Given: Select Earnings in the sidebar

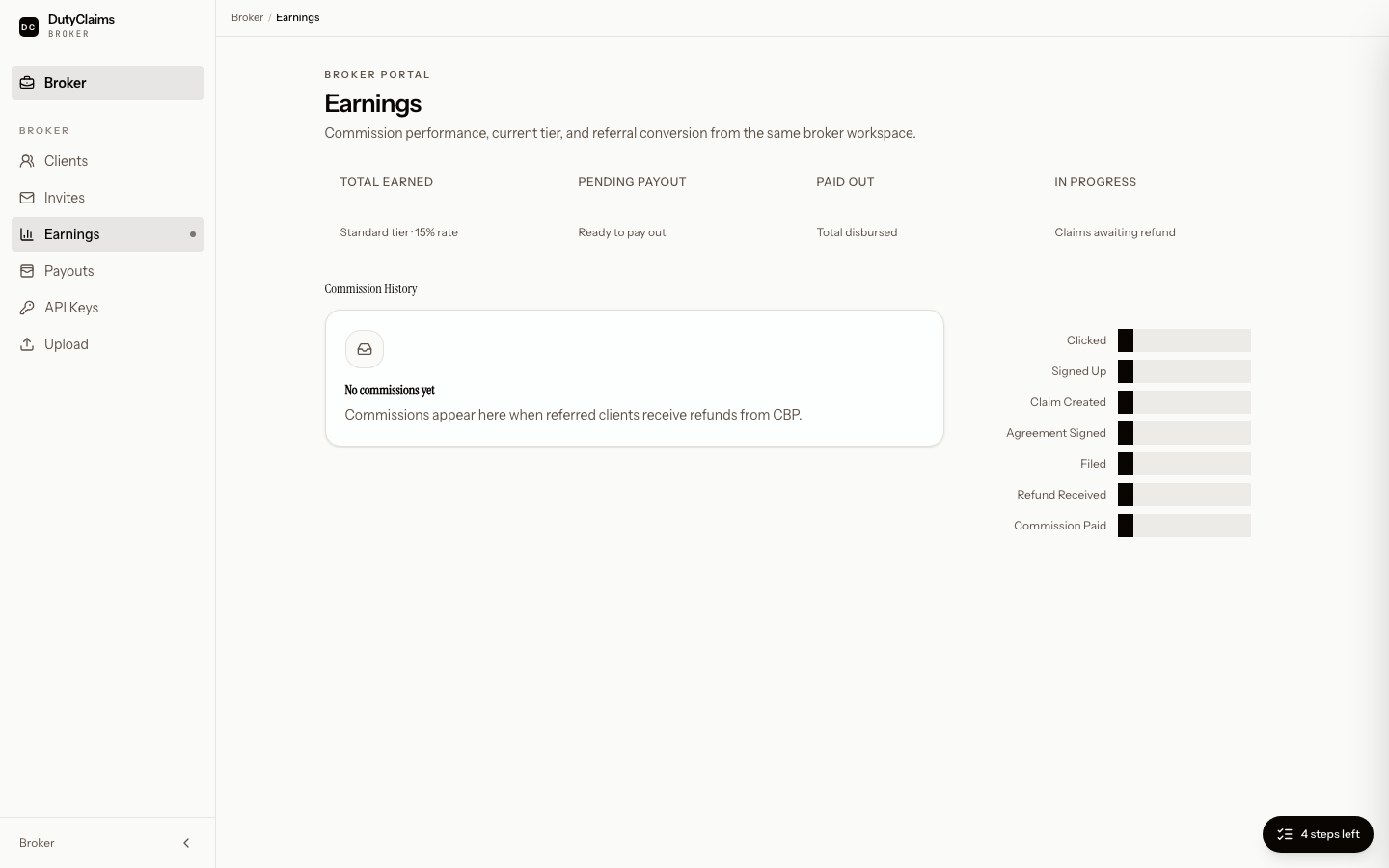Looking at the screenshot, I should [107, 234].
